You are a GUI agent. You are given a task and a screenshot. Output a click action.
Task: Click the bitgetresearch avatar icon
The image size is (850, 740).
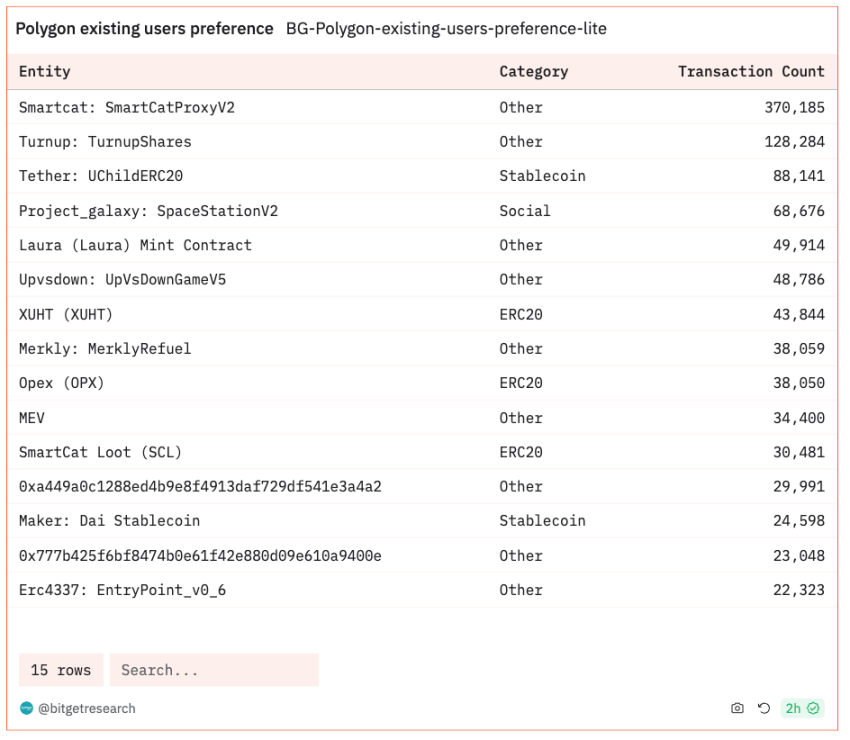click(26, 708)
